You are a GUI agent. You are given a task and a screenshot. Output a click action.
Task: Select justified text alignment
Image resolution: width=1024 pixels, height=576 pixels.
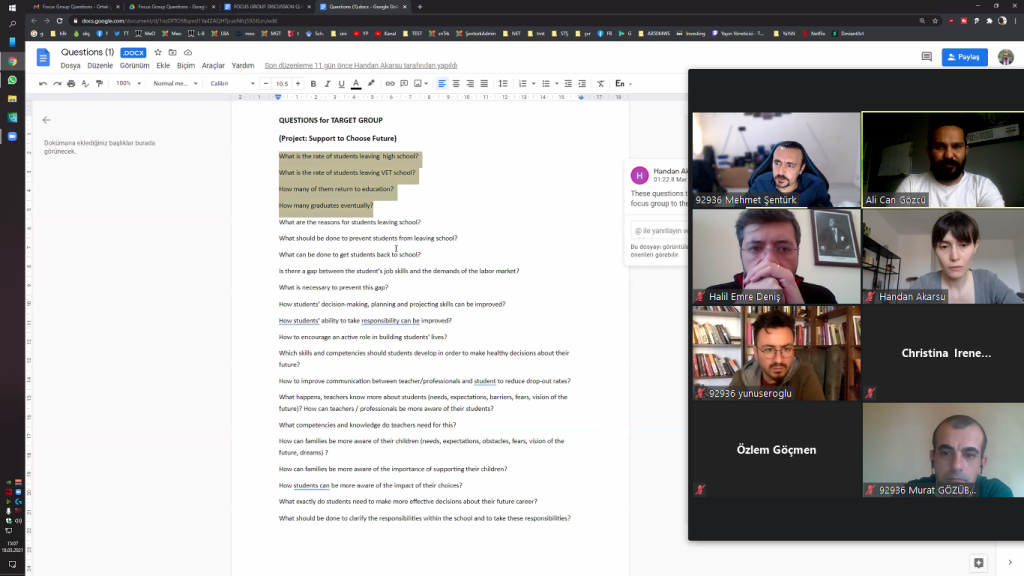pos(484,84)
